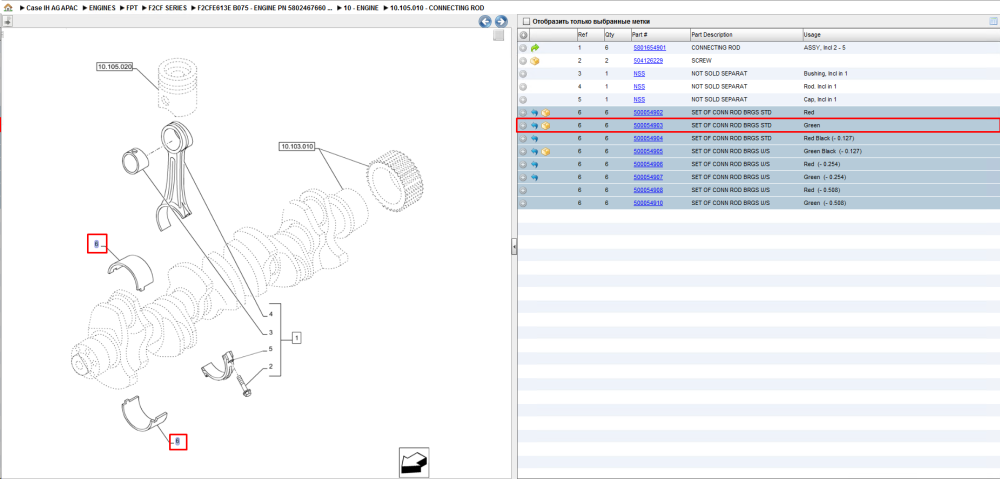Select callout number 2 in the diagram
1000x479 pixels.
click(x=271, y=366)
